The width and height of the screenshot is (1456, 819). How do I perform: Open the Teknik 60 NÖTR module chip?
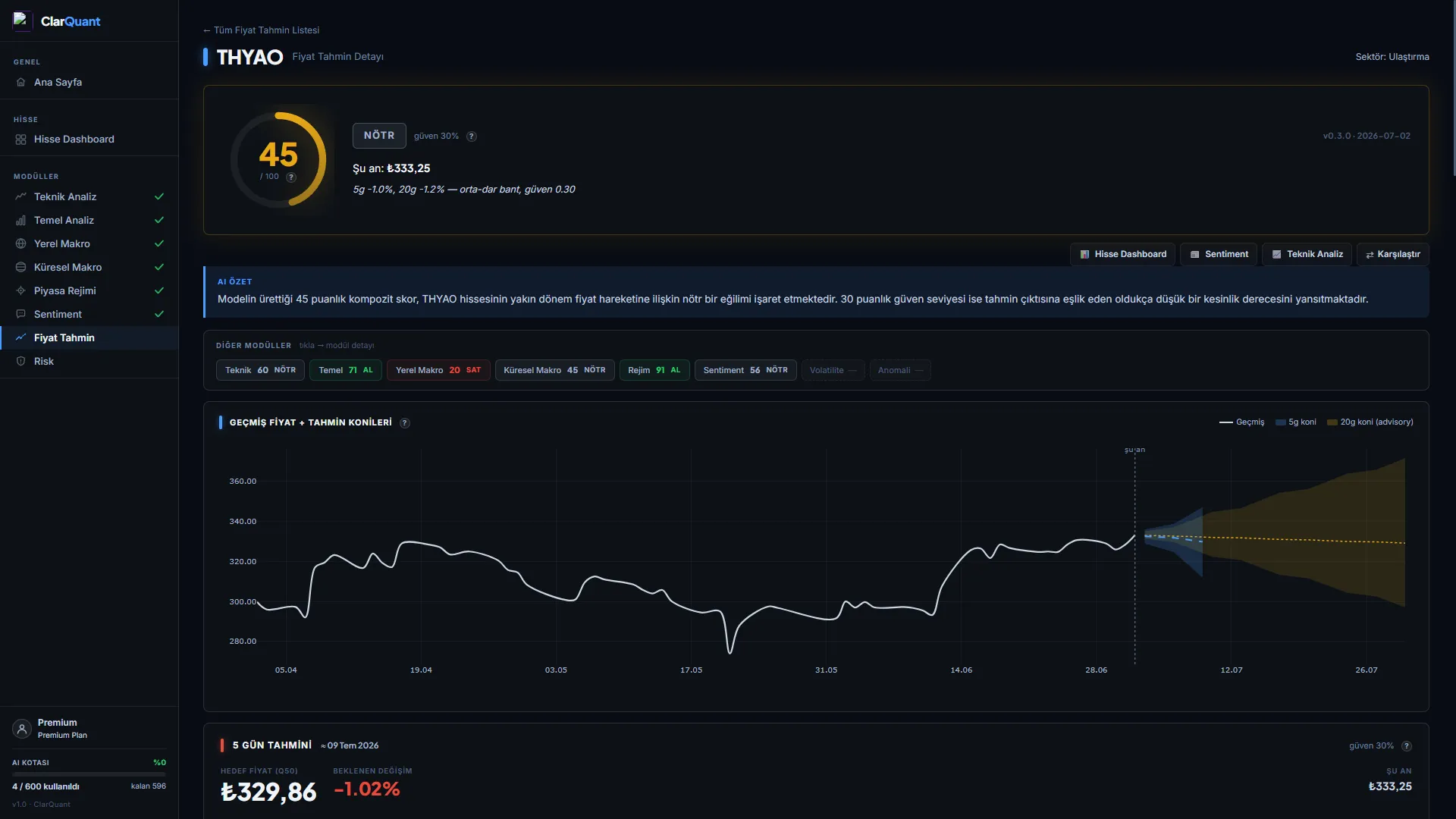point(260,370)
